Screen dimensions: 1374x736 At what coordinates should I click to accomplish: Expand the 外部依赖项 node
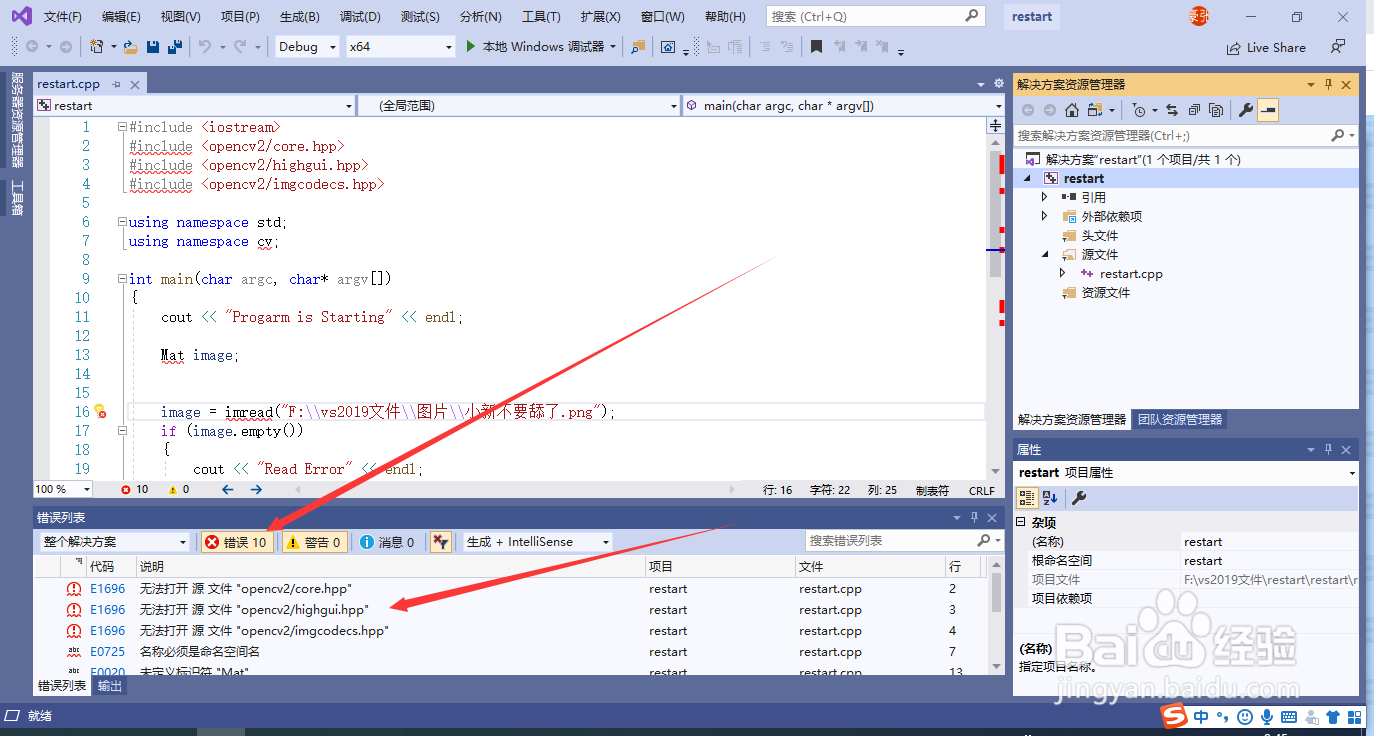click(x=1045, y=216)
